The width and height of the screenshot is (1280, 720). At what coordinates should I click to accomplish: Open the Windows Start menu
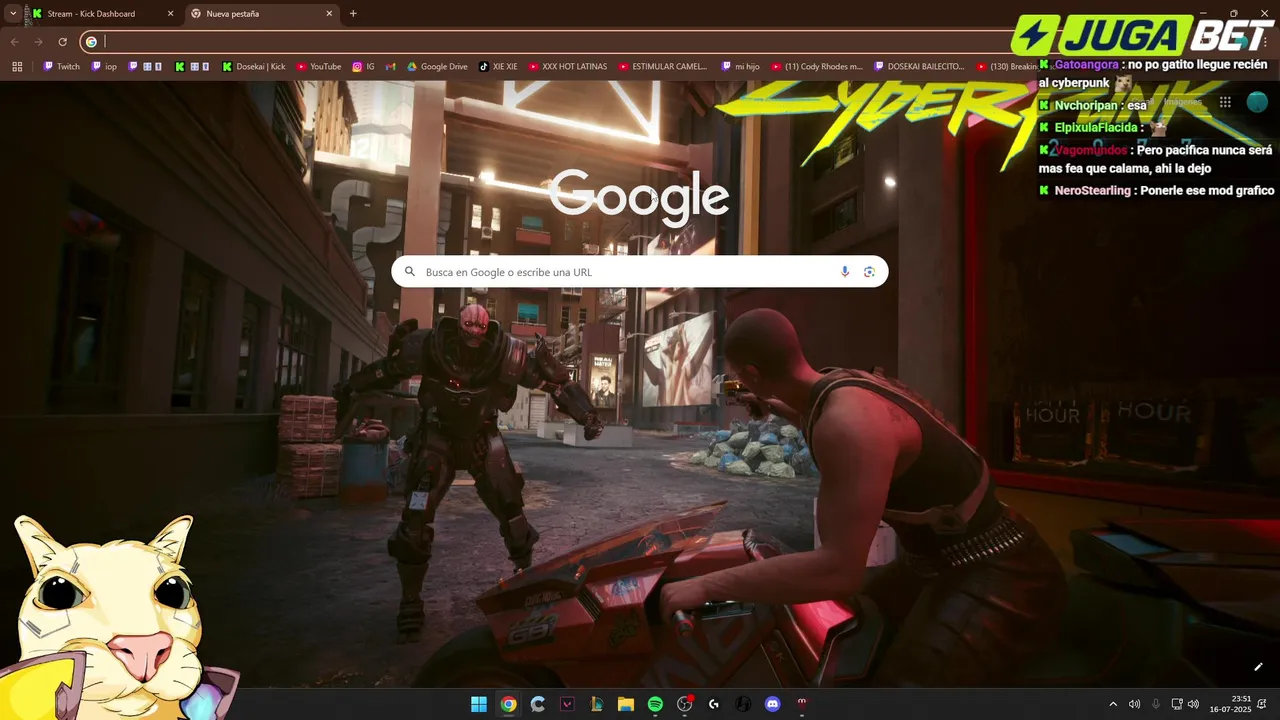pos(479,704)
